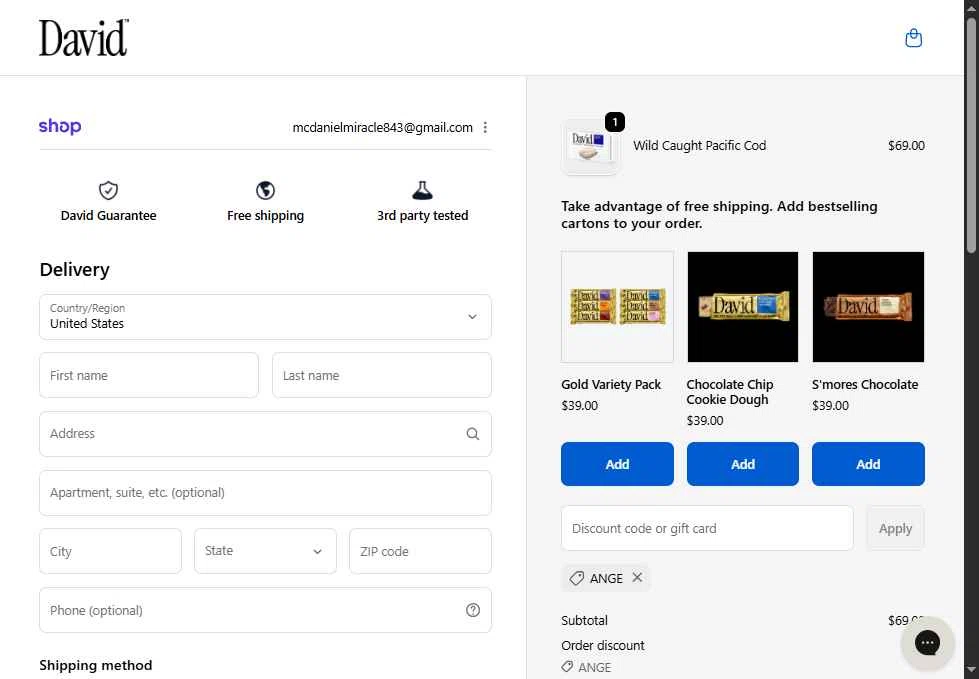Open Wild Caught Pacific Cod thumbnail
The width and height of the screenshot is (979, 679).
(x=591, y=146)
